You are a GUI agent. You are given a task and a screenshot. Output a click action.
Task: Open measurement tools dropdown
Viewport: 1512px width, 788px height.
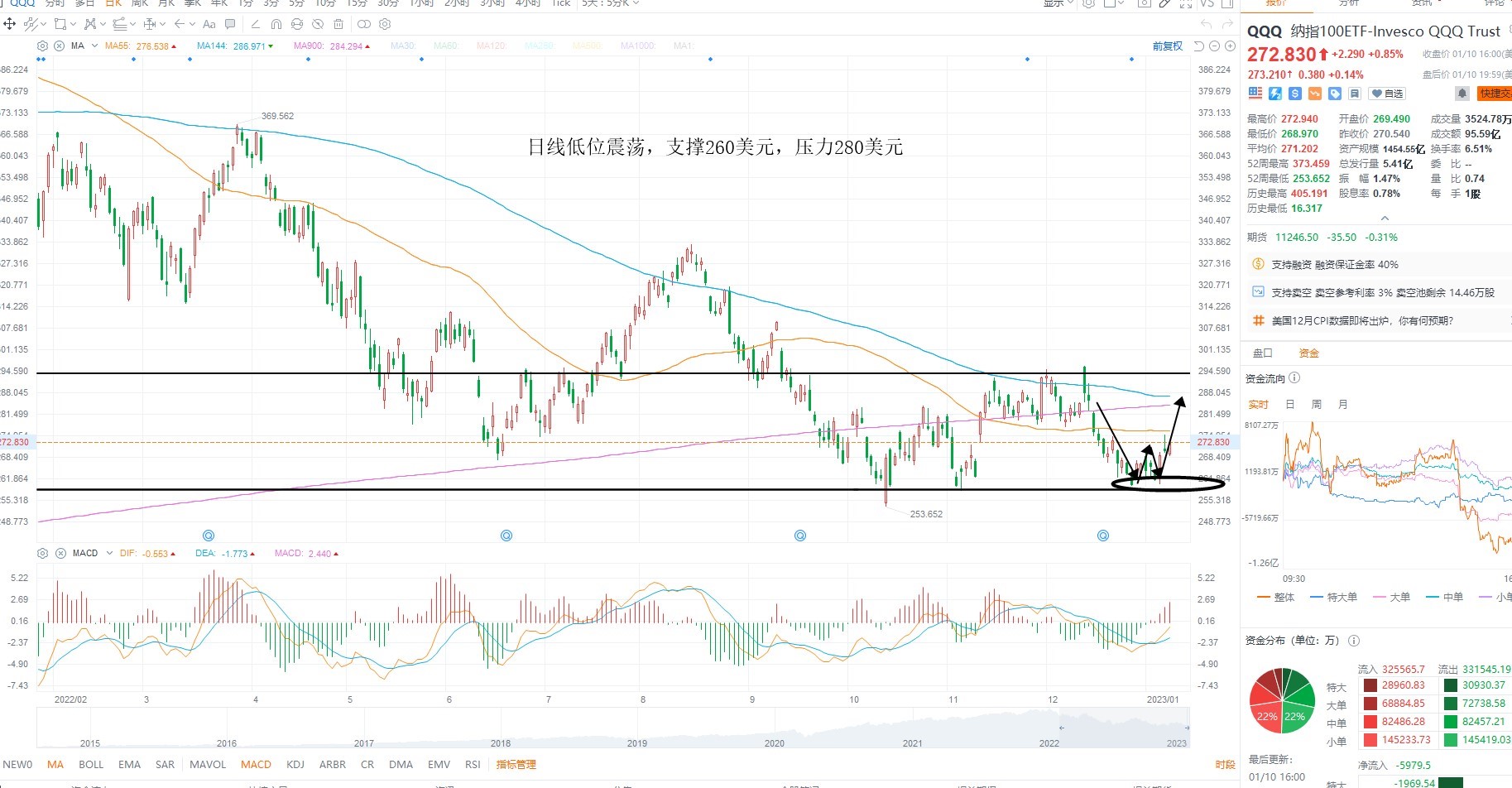coord(163,24)
